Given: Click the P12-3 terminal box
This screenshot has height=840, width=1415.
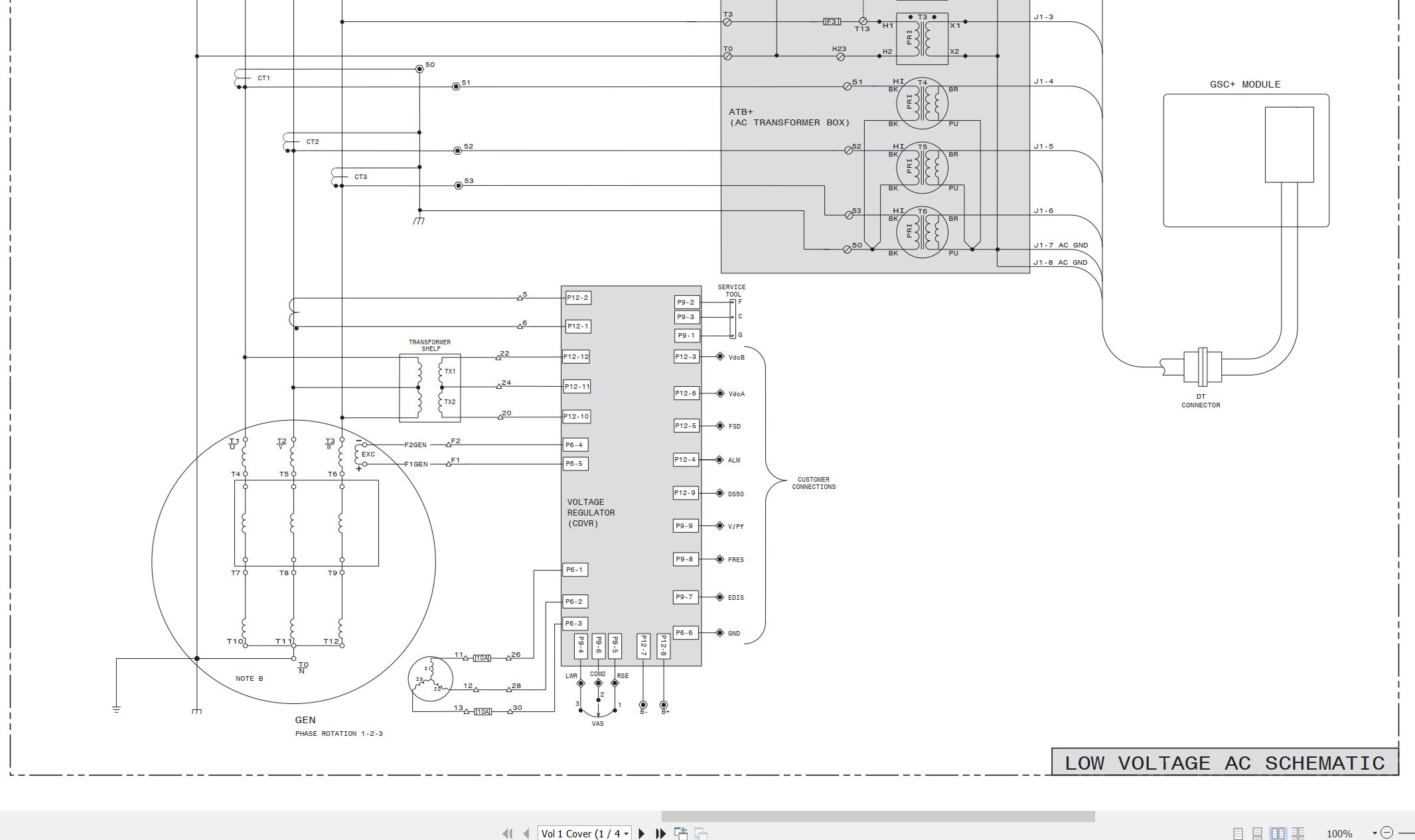Looking at the screenshot, I should (x=686, y=357).
